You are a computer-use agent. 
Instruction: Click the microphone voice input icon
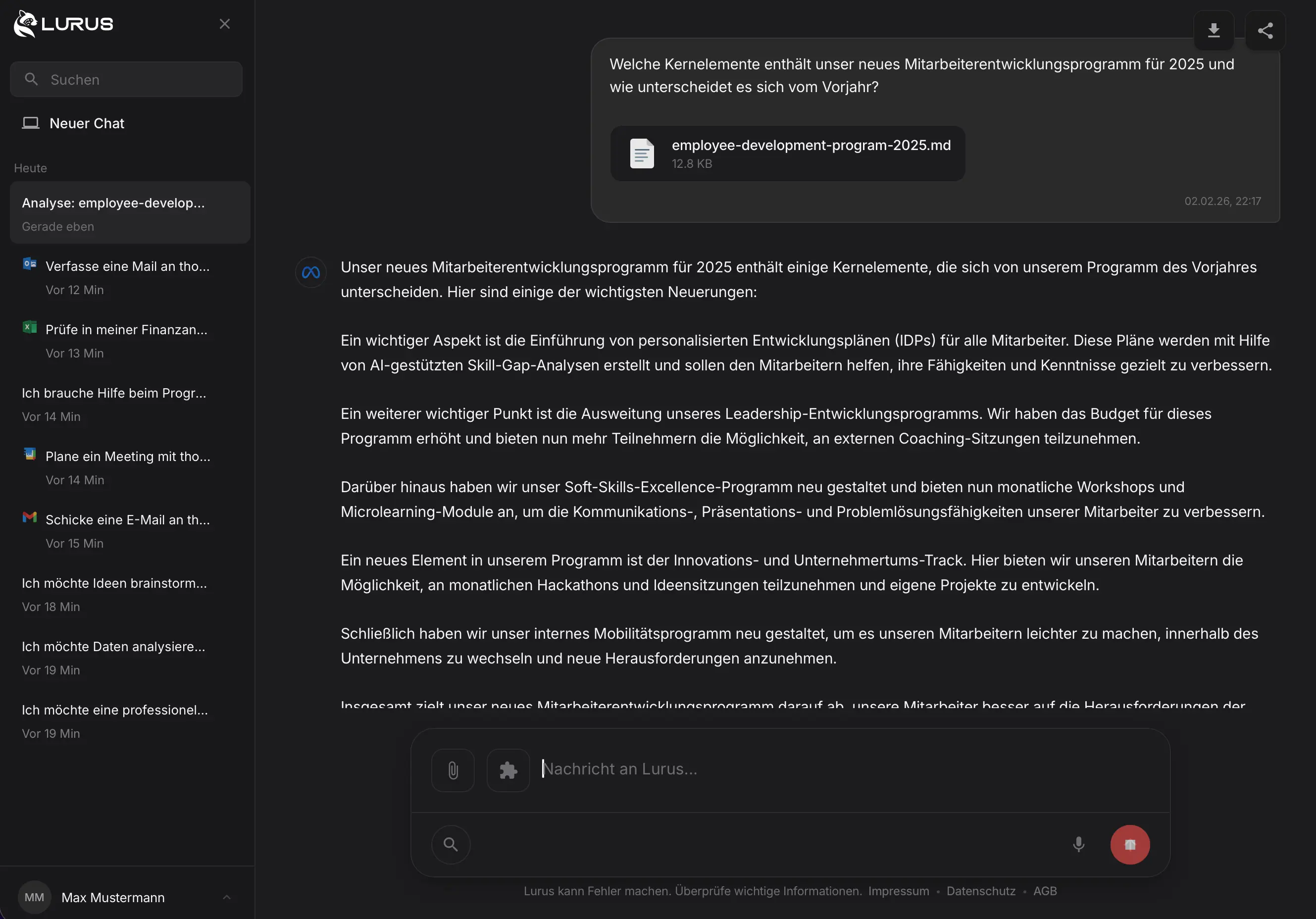(x=1078, y=844)
